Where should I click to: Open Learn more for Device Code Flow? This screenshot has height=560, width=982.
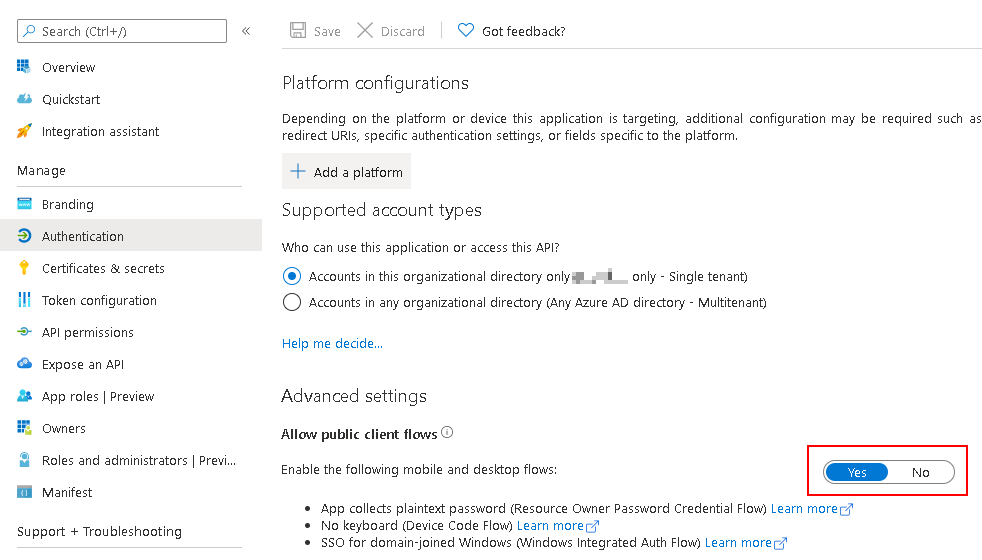click(x=550, y=526)
